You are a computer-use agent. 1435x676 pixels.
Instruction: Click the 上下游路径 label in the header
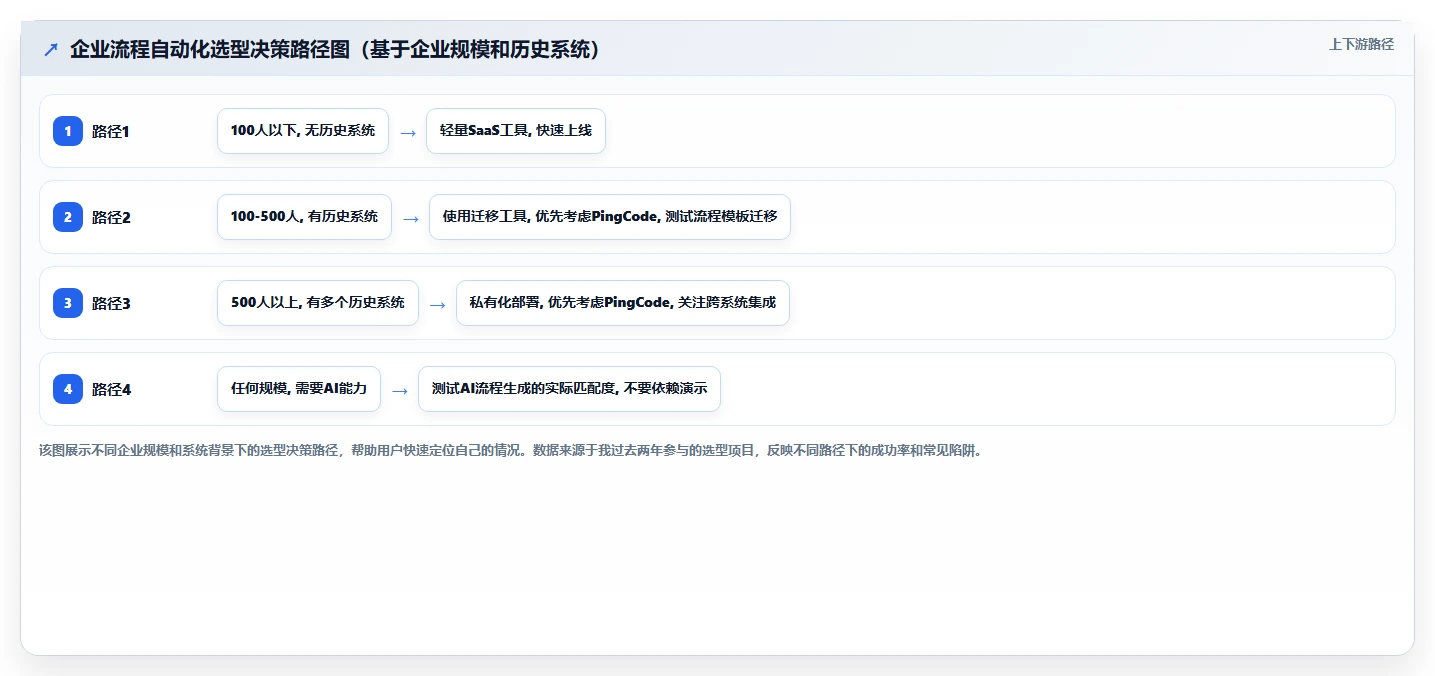click(1361, 44)
